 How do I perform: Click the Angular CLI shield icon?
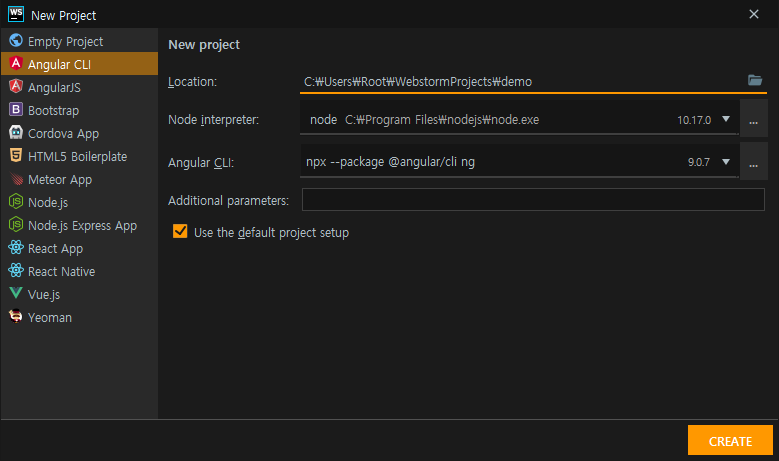coord(16,64)
